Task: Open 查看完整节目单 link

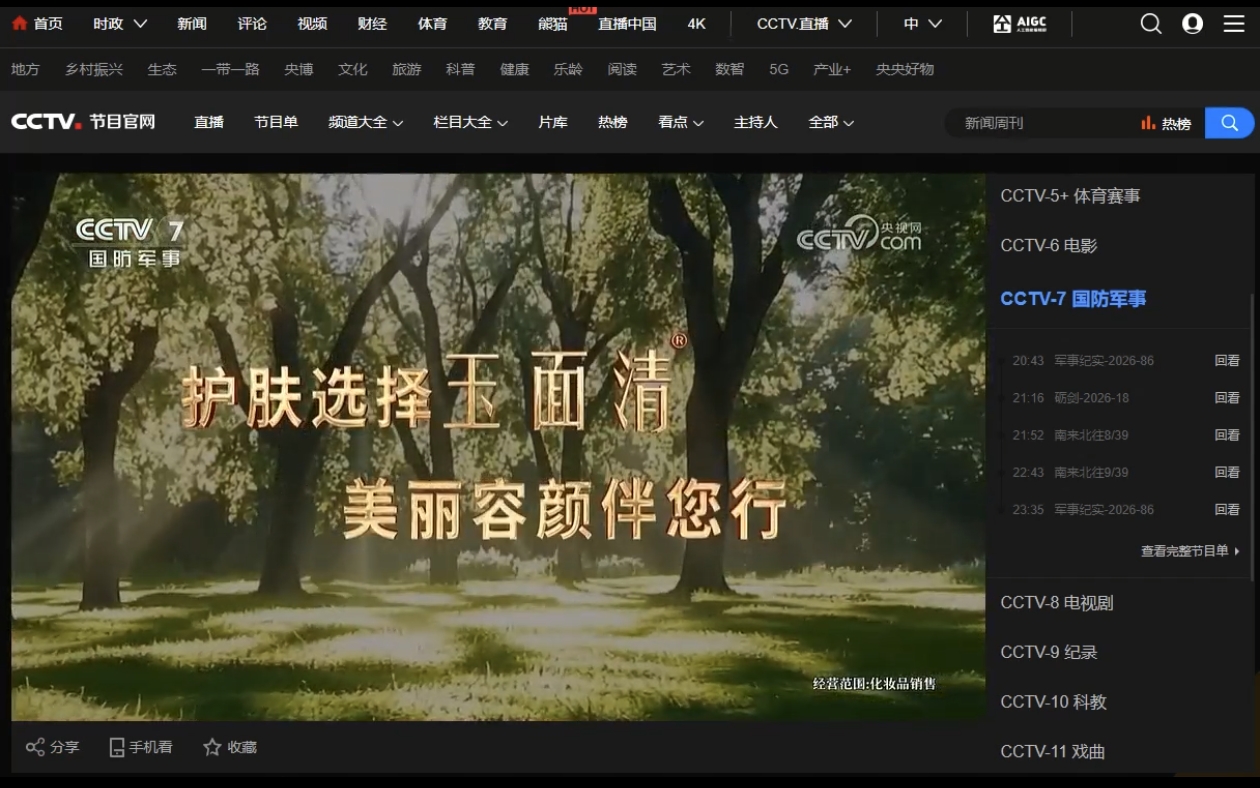Action: point(1190,551)
